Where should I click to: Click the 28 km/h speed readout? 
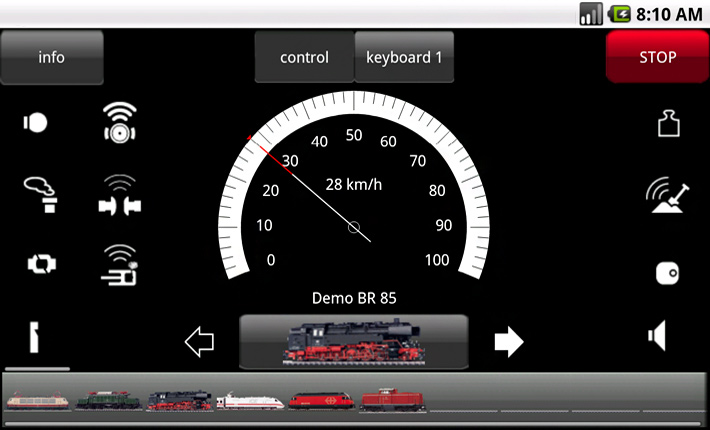point(354,185)
